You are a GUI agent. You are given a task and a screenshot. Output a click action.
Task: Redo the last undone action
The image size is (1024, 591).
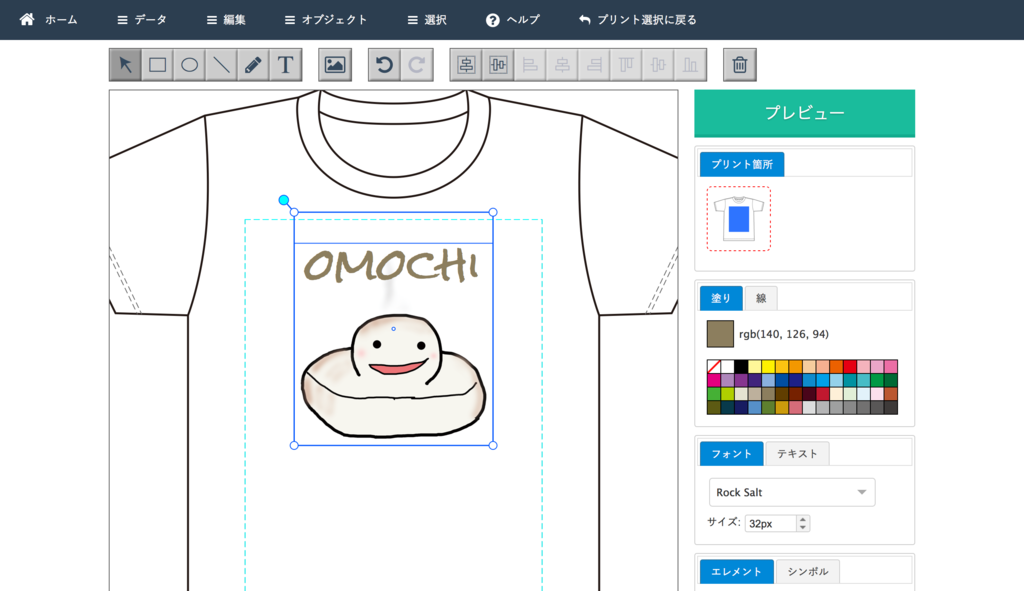[x=417, y=65]
